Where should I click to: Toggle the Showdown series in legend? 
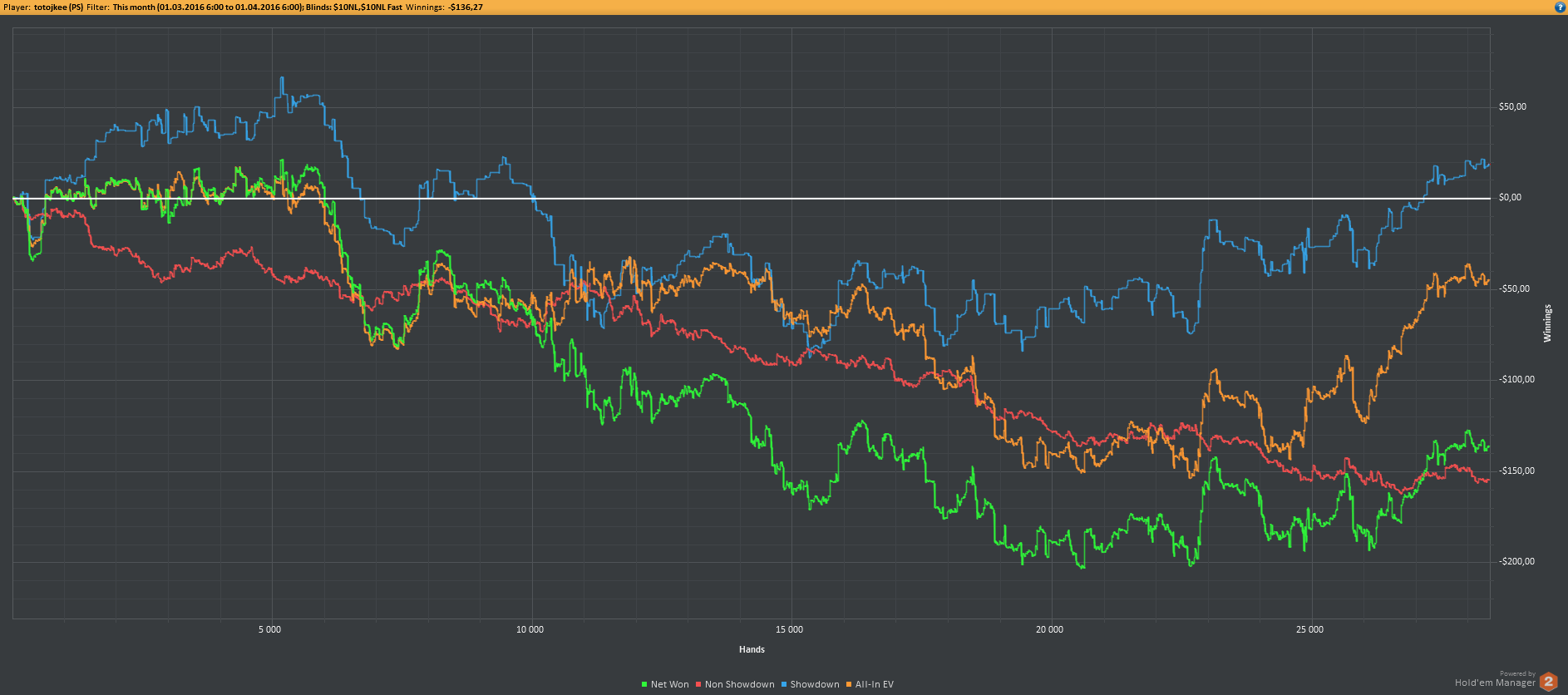pos(811,684)
